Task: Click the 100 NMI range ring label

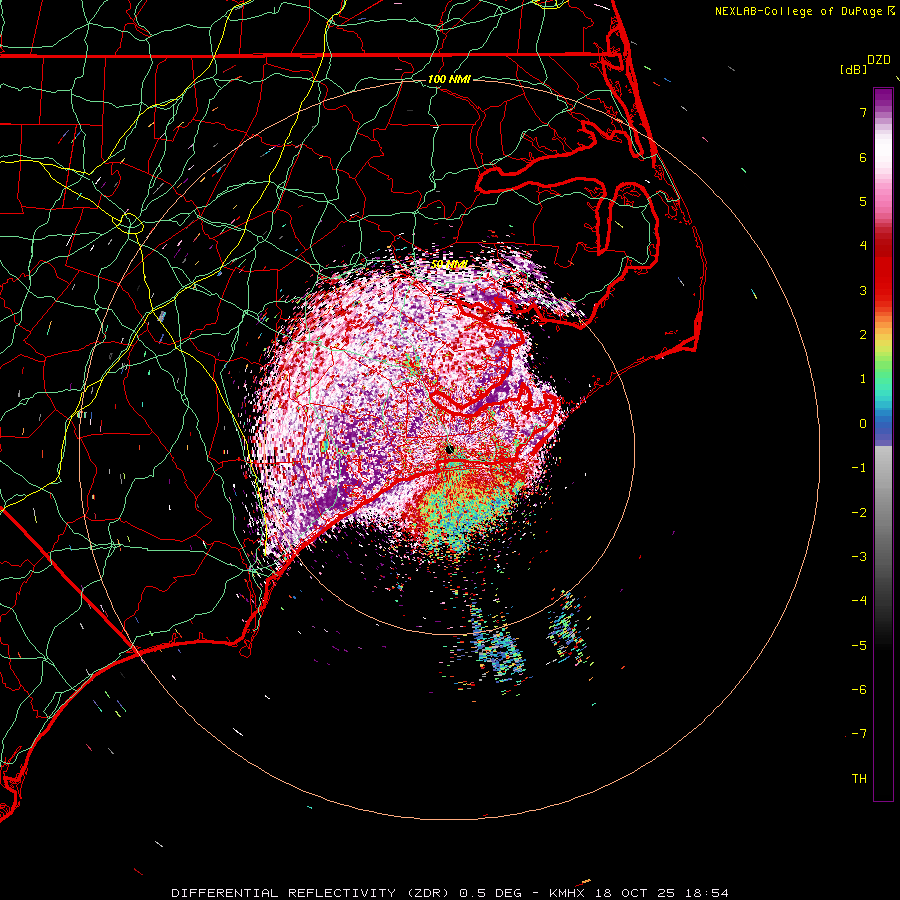Action: [x=449, y=79]
